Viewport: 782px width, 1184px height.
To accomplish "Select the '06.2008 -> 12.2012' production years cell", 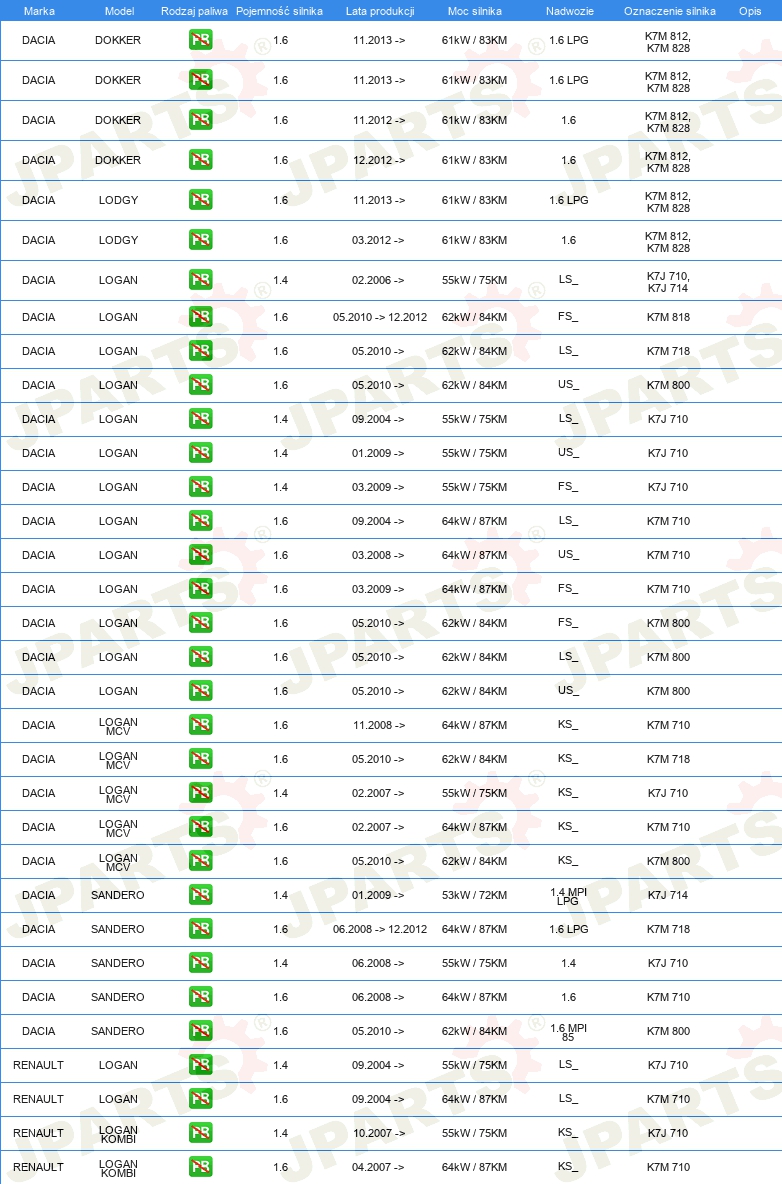I will tap(380, 929).
